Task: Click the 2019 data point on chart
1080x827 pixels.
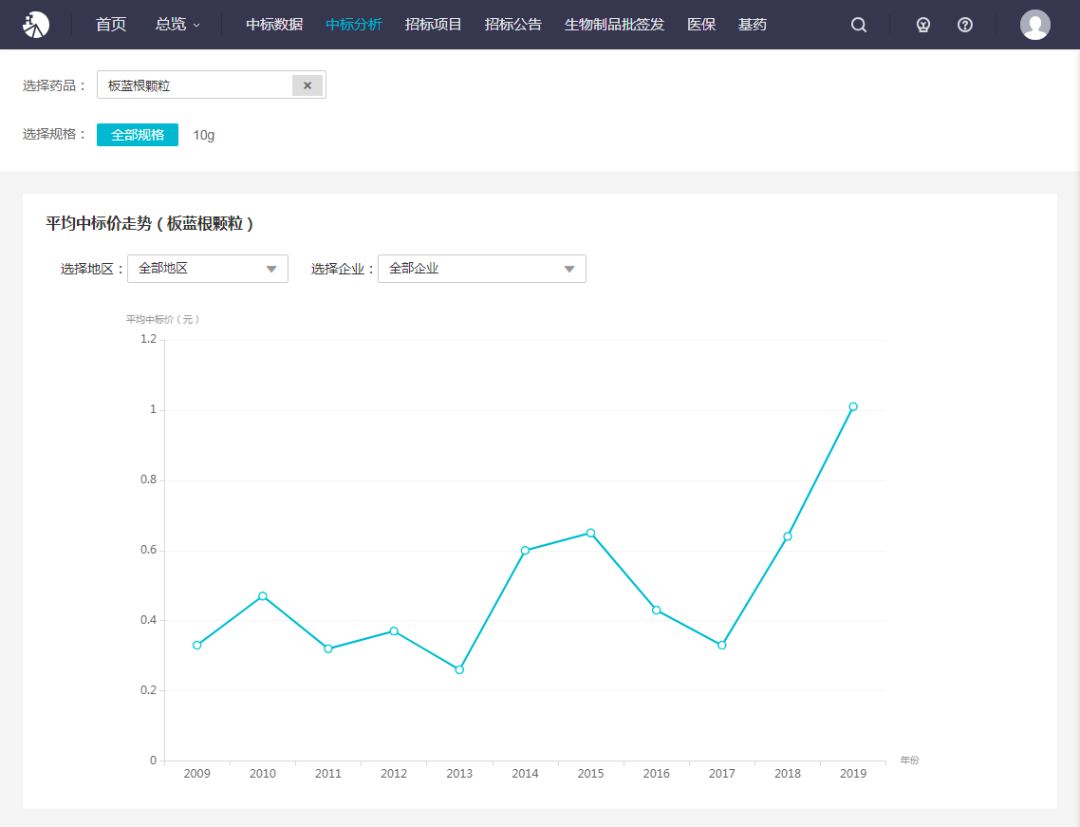Action: coord(853,407)
